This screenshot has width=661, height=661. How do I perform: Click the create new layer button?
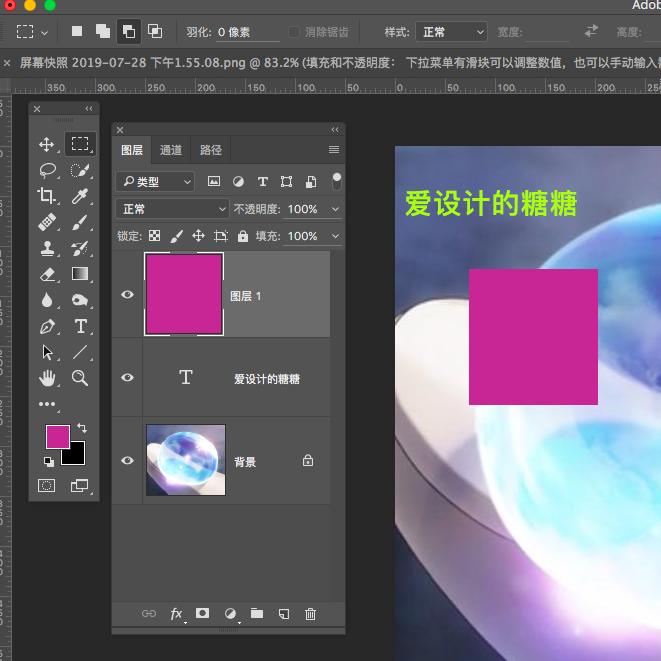(x=284, y=614)
